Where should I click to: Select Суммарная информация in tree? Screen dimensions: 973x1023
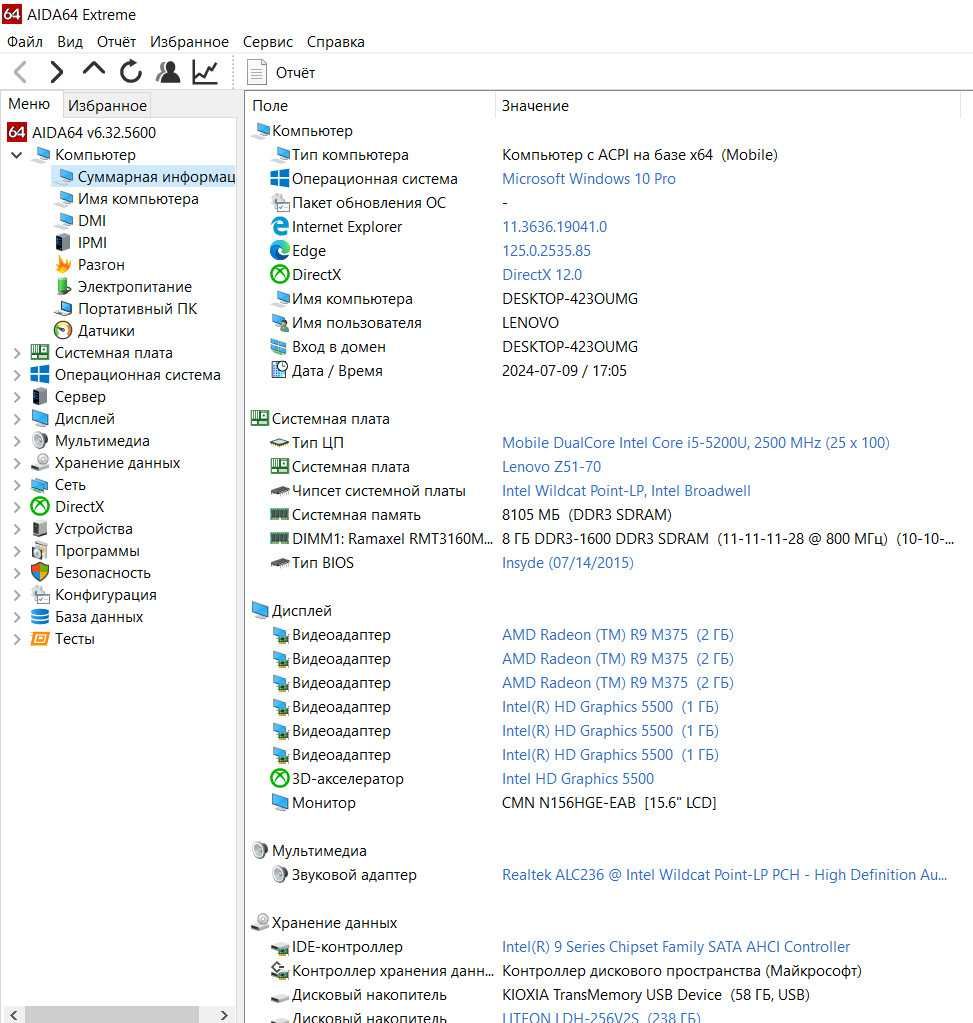pos(146,177)
